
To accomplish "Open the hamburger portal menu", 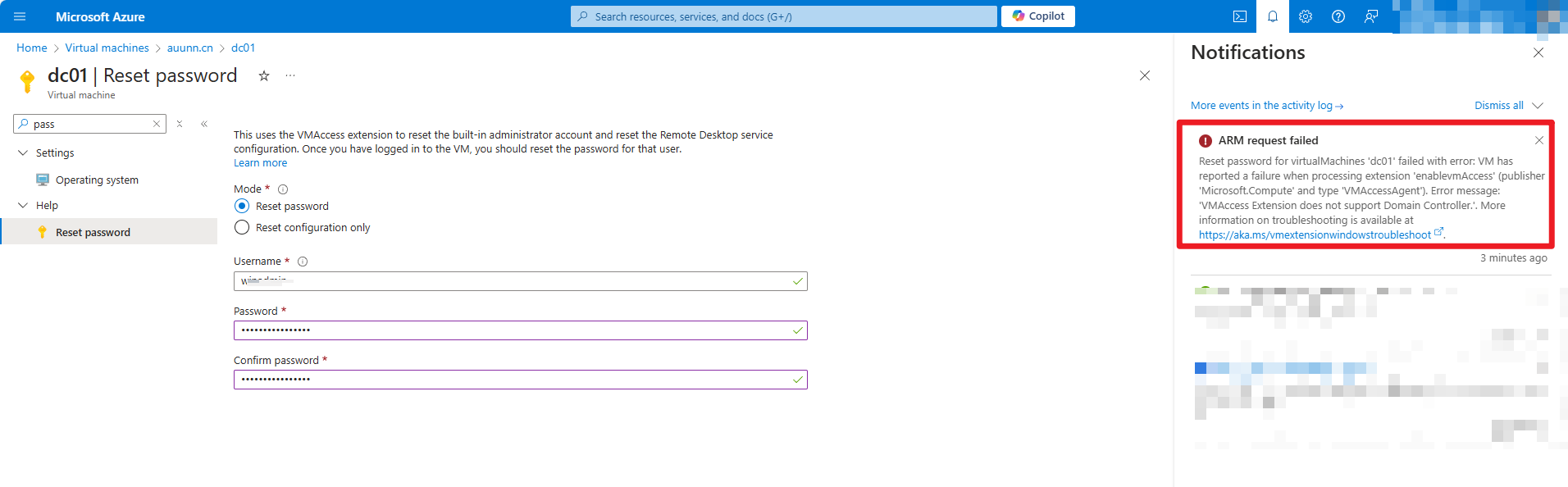I will click(20, 16).
